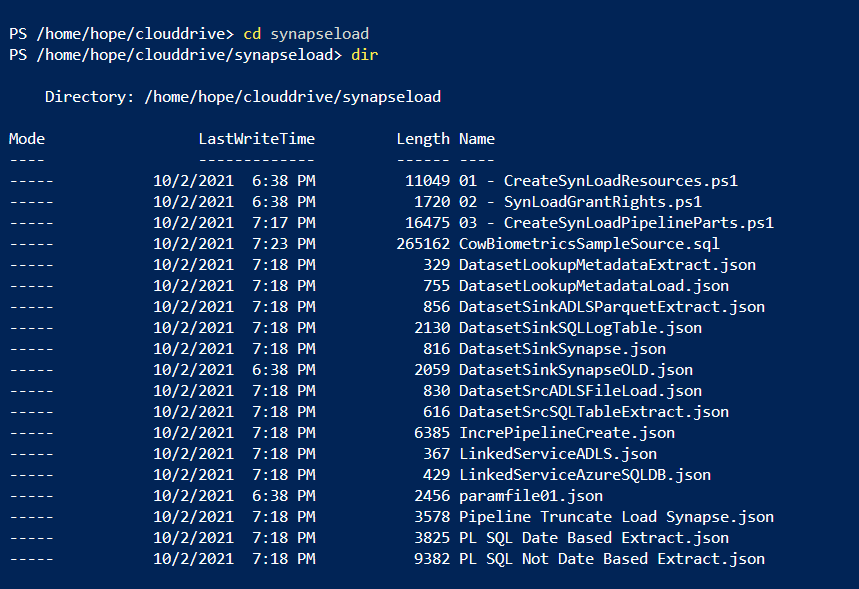Select DatasetSinkSynapseOLD.json in the output

click(x=576, y=370)
